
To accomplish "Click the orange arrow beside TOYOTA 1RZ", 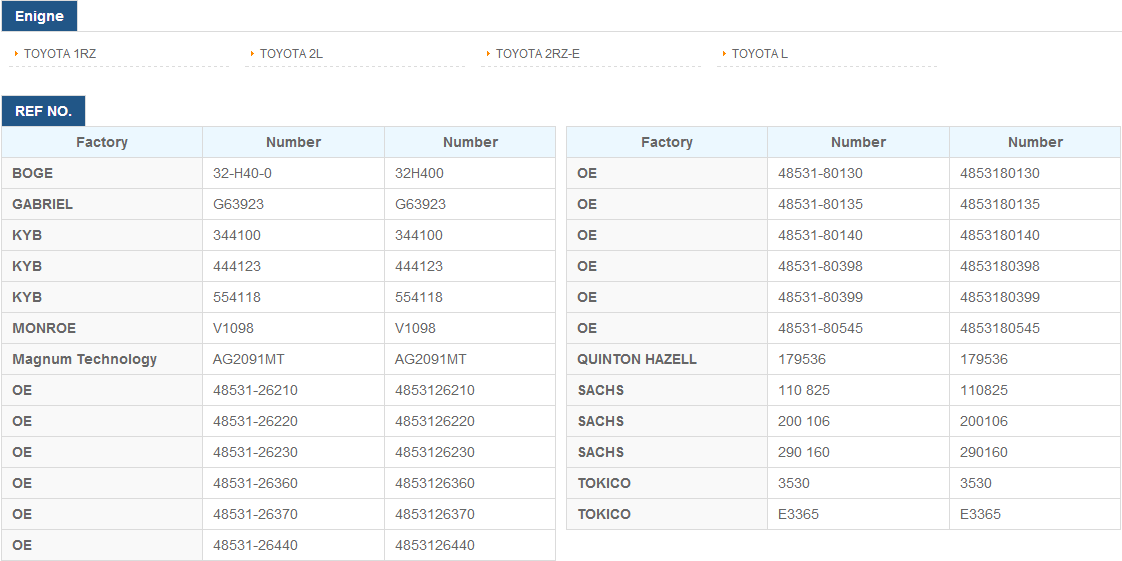I will [16, 54].
